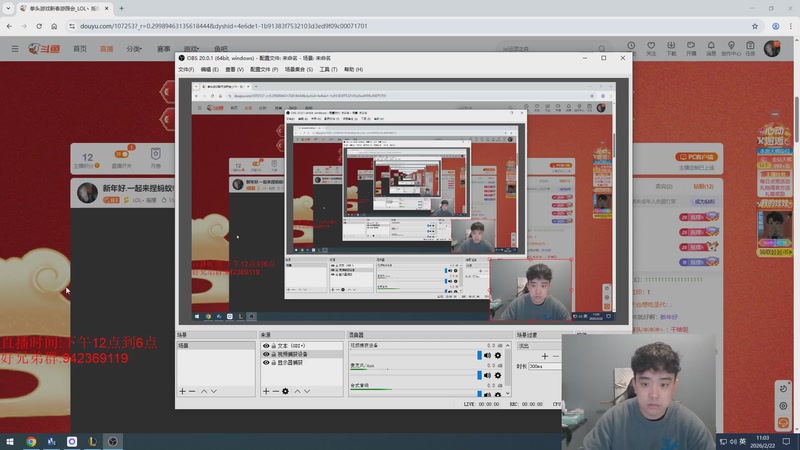Mute the desktop audio channel in OBS mixer

tap(488, 394)
